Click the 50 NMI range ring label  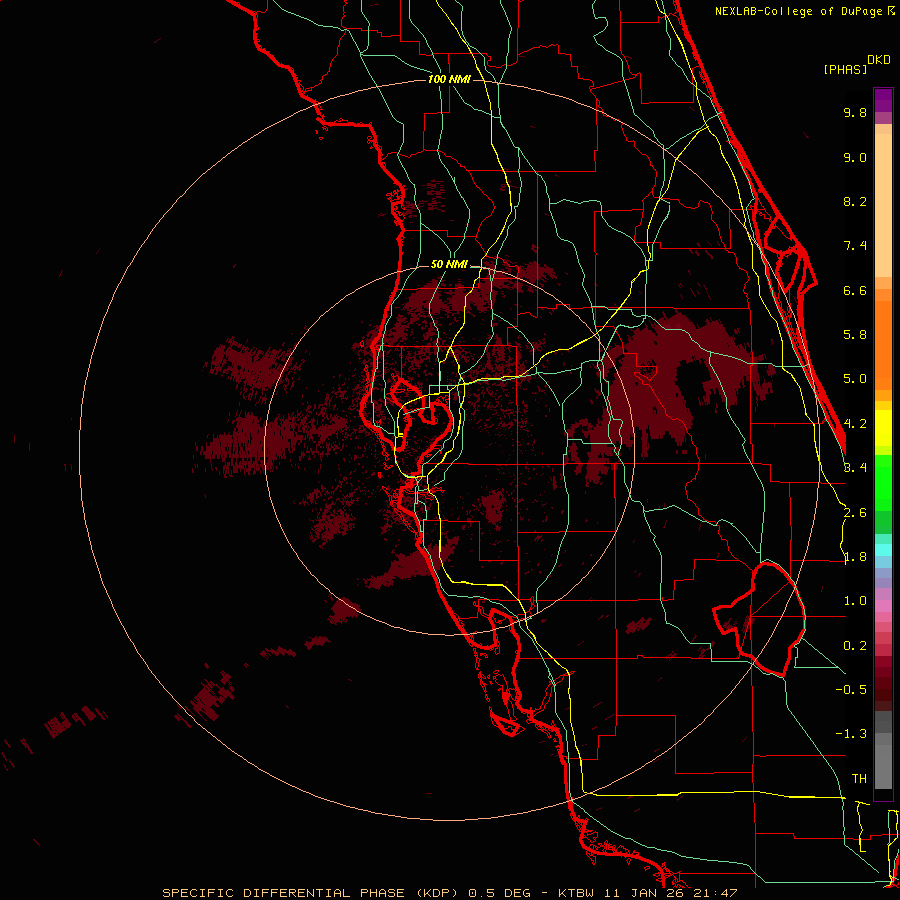point(449,264)
